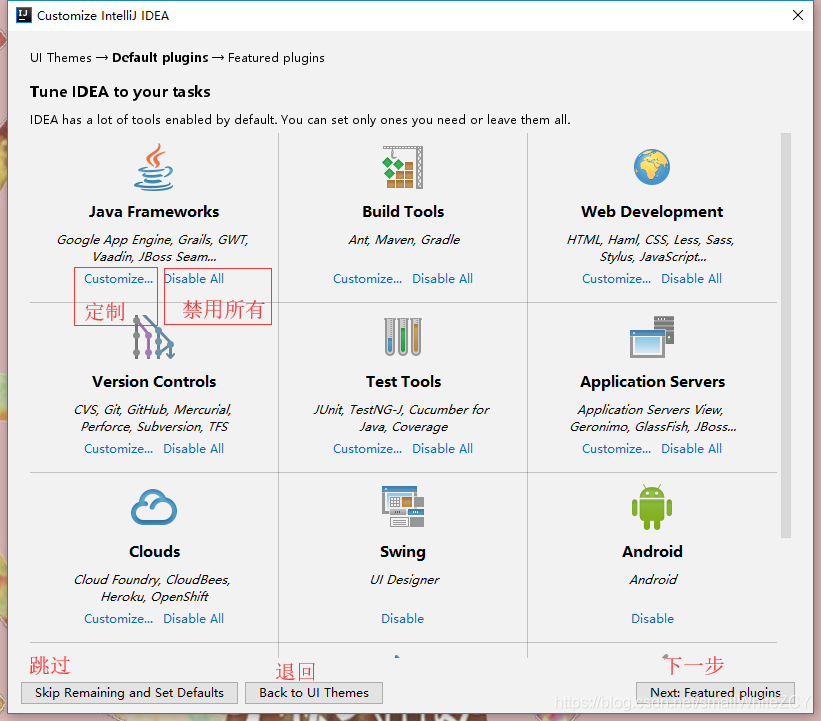Open Customize for Version Controls

[x=118, y=449]
